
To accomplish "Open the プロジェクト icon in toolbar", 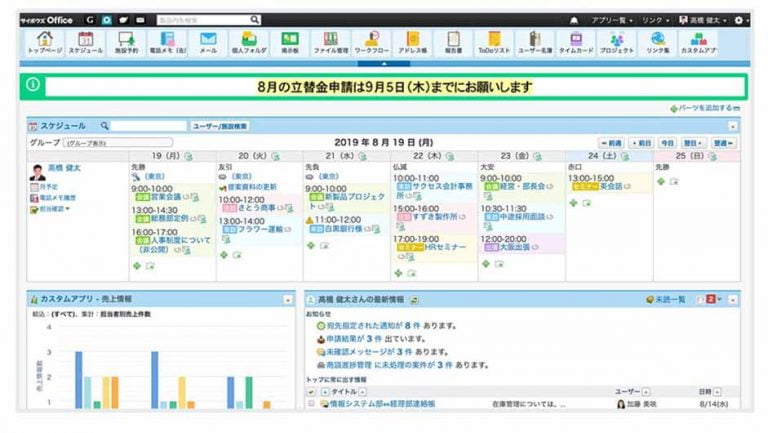I will (617, 42).
